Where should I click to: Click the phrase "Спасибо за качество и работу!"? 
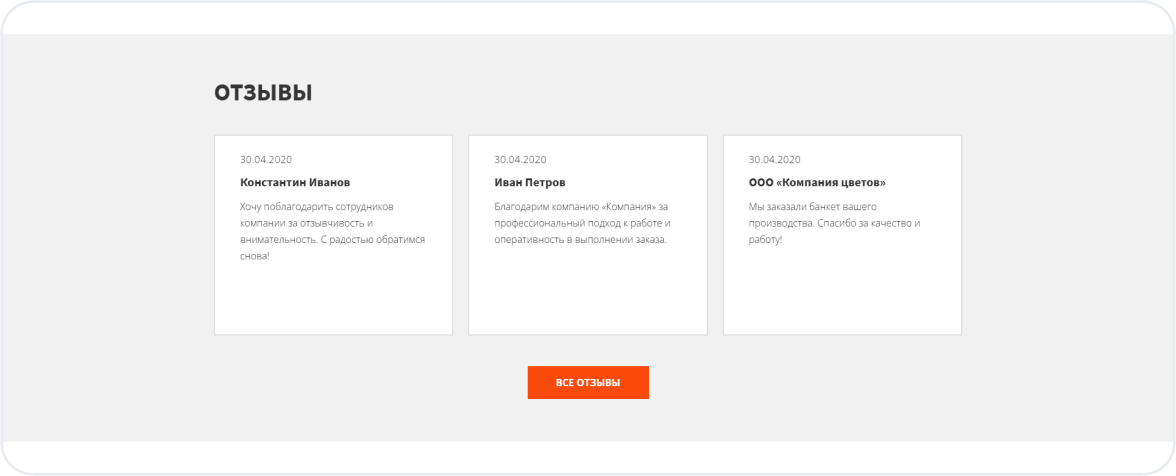point(870,224)
